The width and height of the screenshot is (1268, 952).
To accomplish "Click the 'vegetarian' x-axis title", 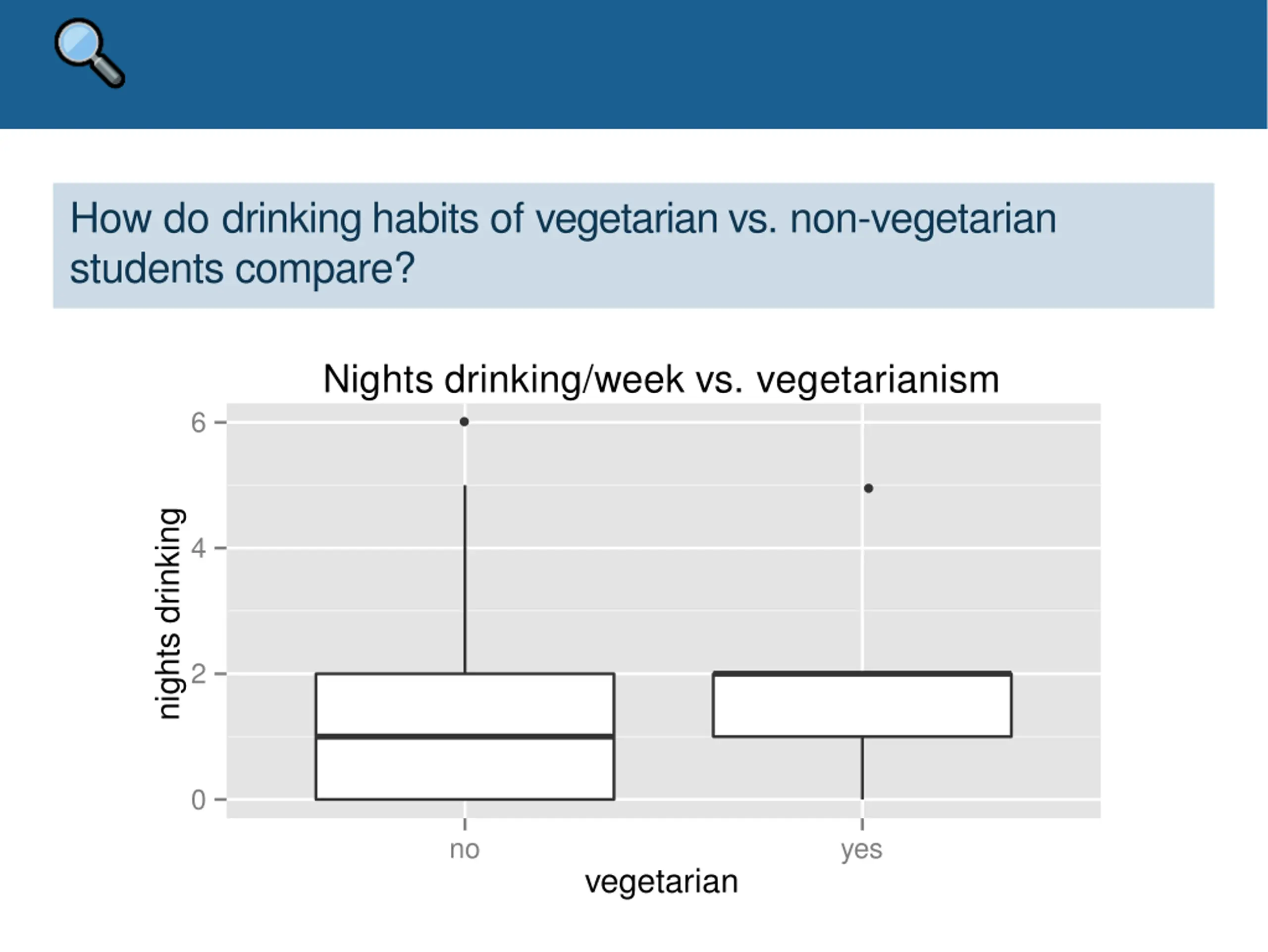I will [x=661, y=882].
